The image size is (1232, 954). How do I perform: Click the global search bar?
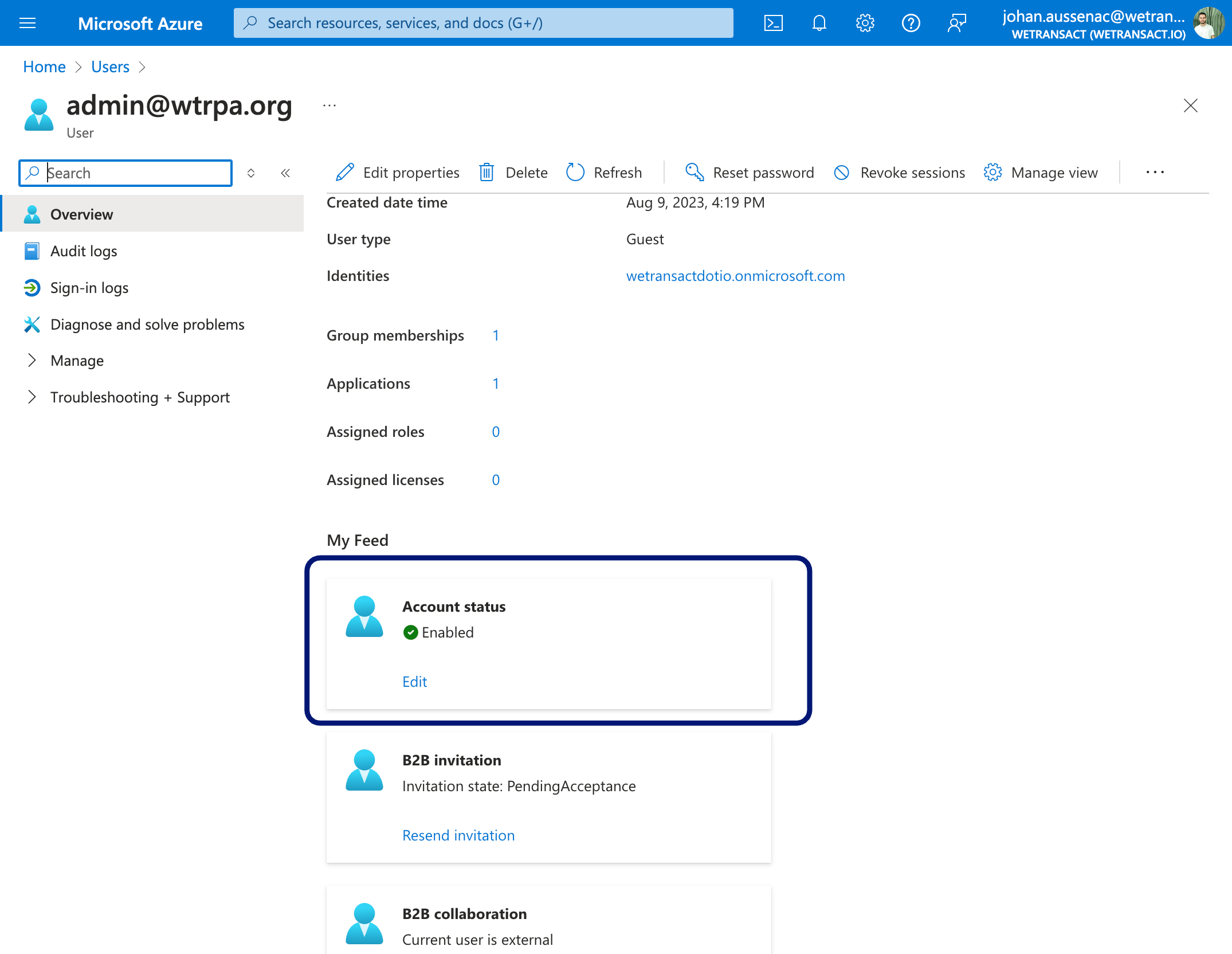click(484, 23)
